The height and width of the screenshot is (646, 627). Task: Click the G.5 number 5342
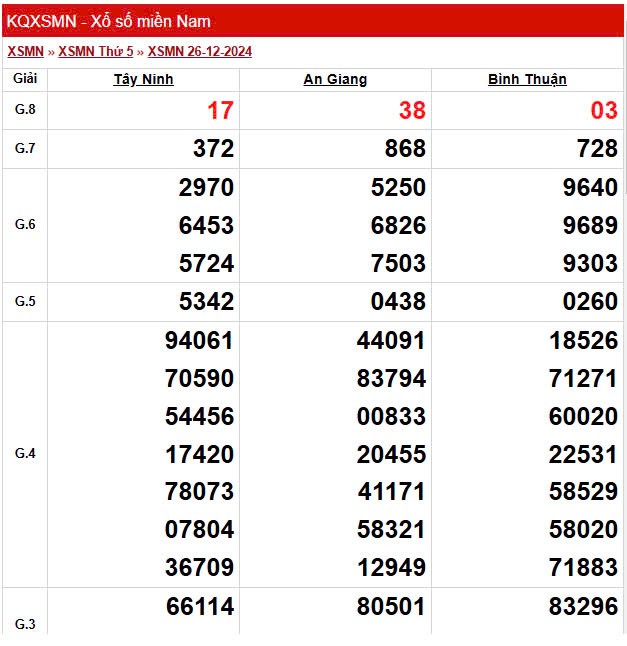coord(206,302)
